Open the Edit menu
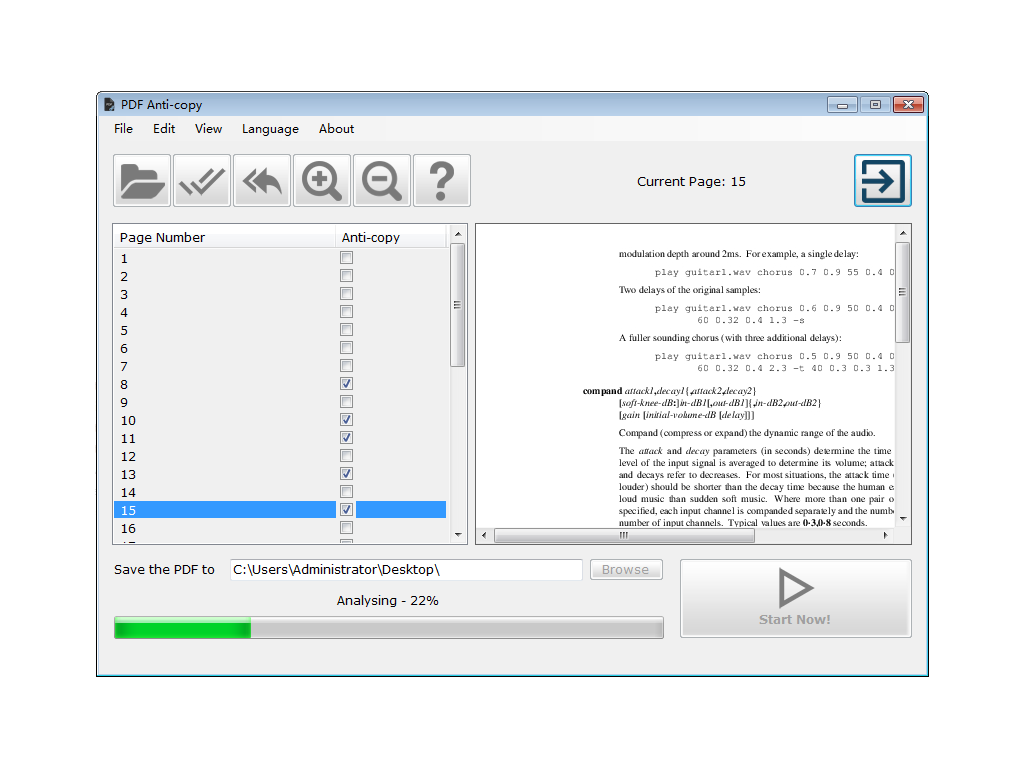This screenshot has height=768, width=1024. point(164,129)
